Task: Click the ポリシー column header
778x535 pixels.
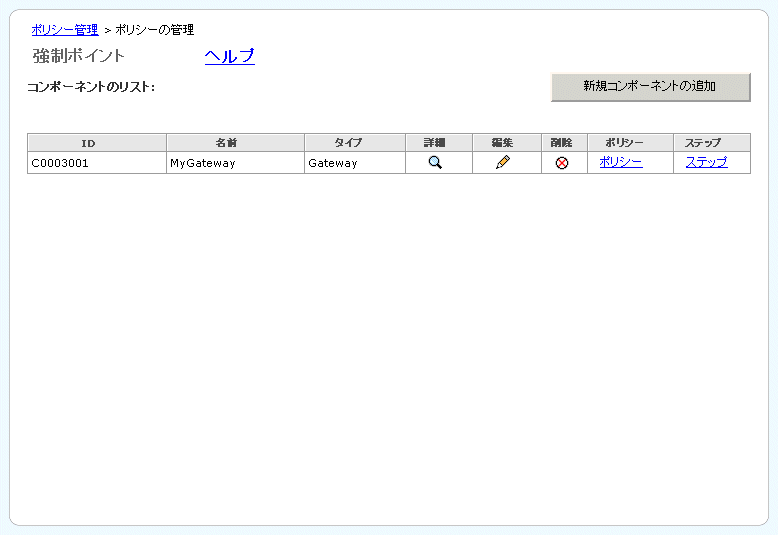Action: pos(630,143)
